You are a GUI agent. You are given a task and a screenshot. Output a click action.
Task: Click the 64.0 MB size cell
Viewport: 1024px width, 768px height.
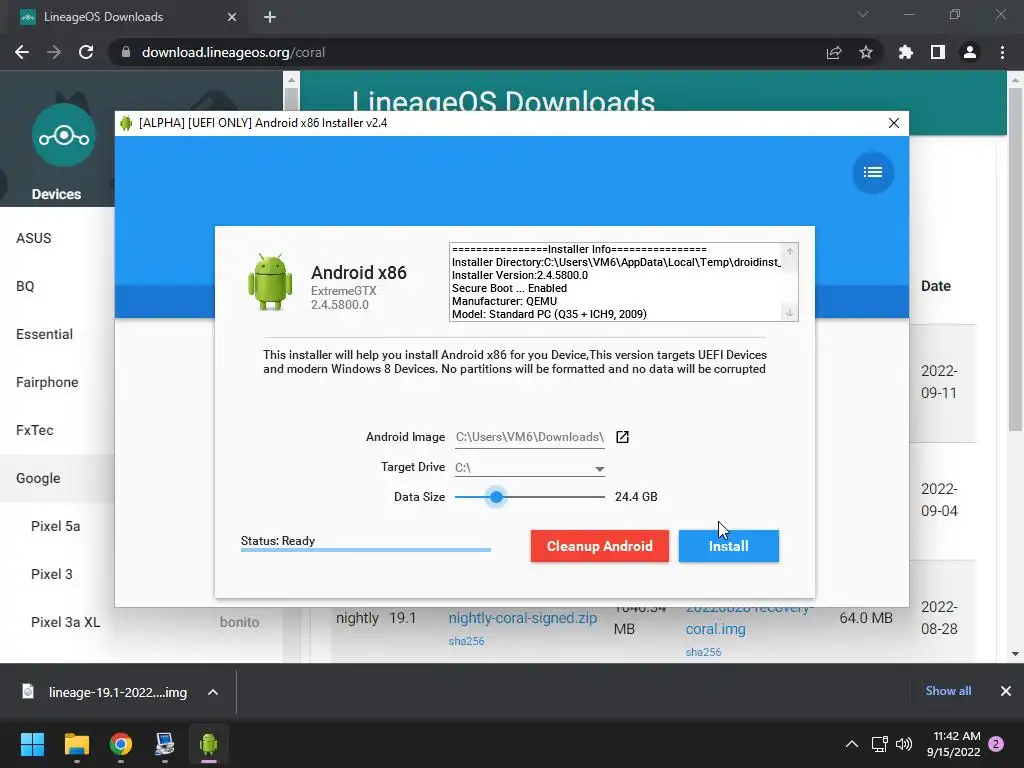866,618
